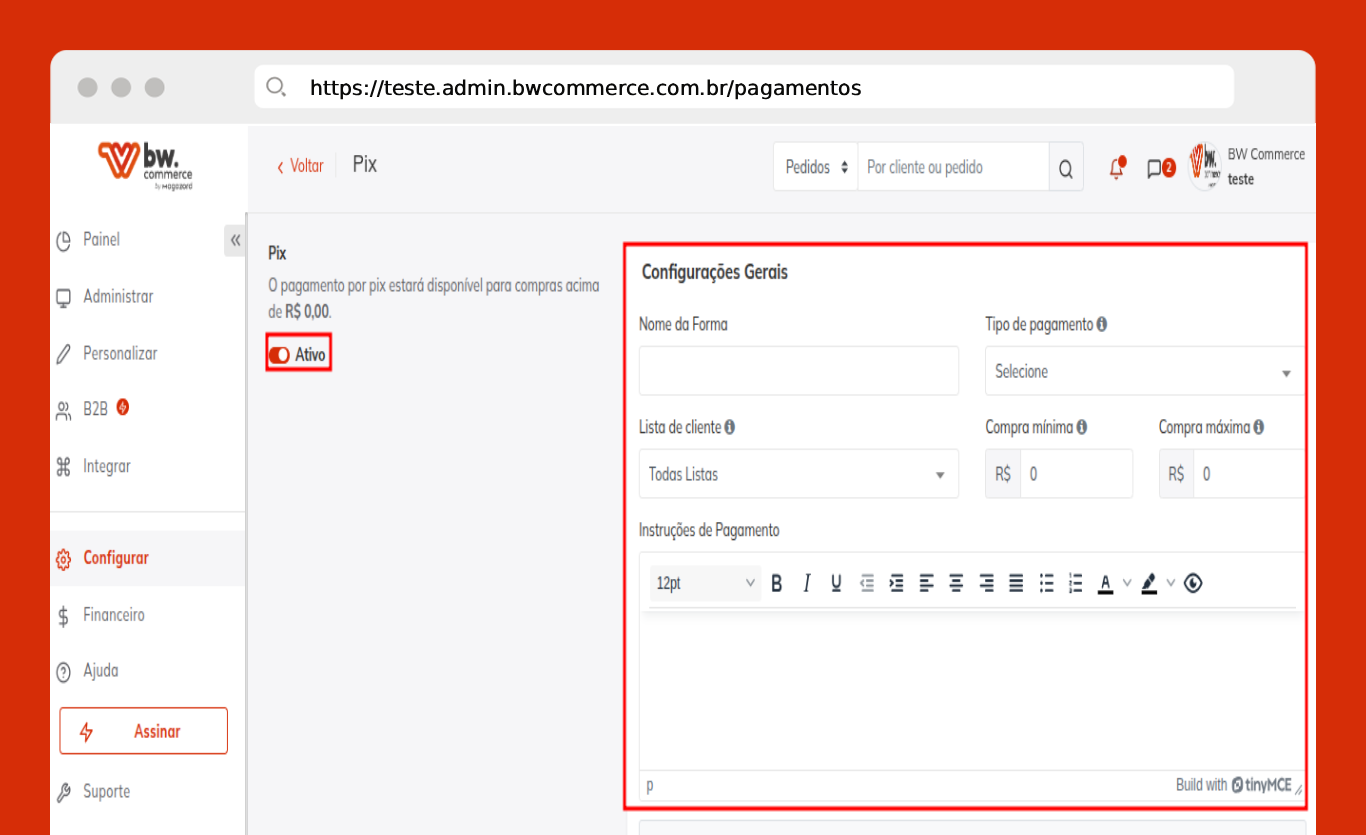Screen dimensions: 1366x835
Task: Expand the Lista de cliente dropdown
Action: pos(798,474)
